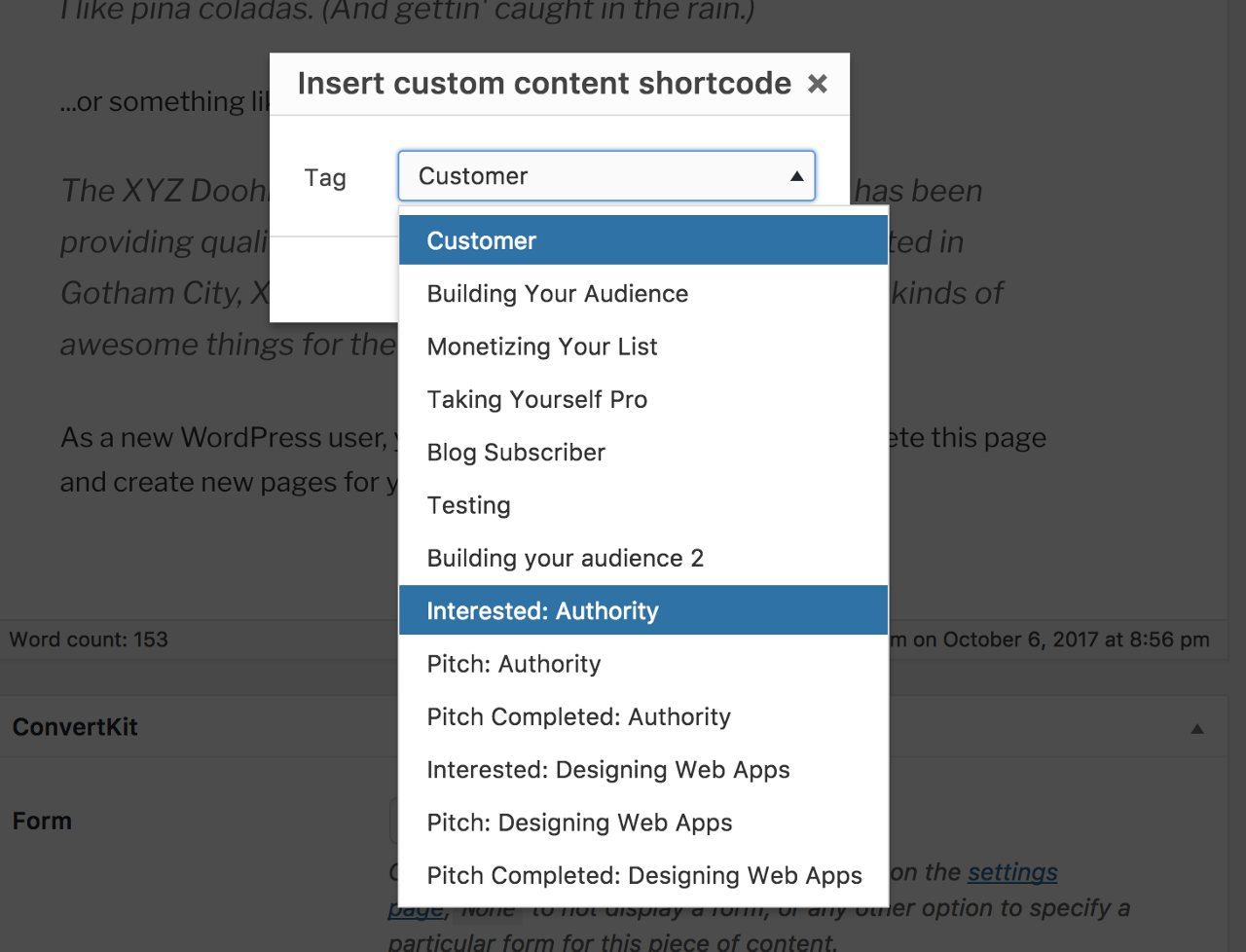Choose Building Your Audience tag
Image resolution: width=1246 pixels, height=952 pixels.
pyautogui.click(x=643, y=294)
